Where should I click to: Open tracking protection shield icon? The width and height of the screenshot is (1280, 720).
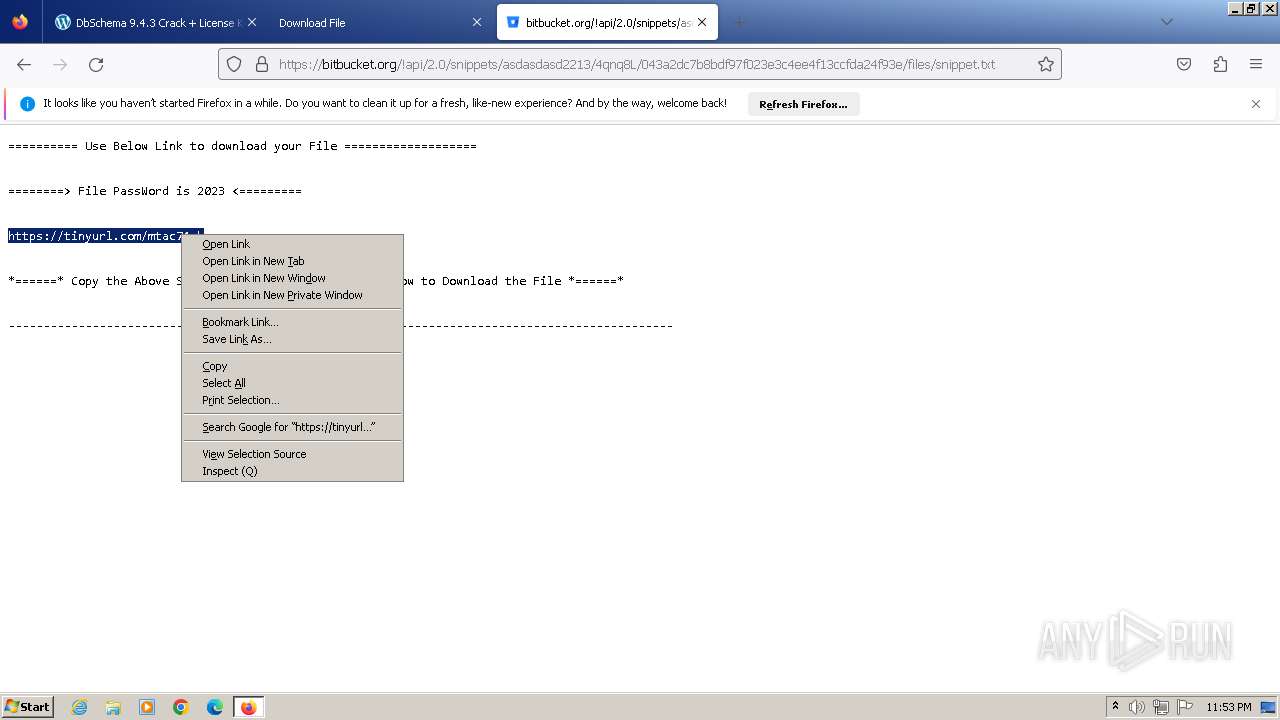pyautogui.click(x=234, y=64)
